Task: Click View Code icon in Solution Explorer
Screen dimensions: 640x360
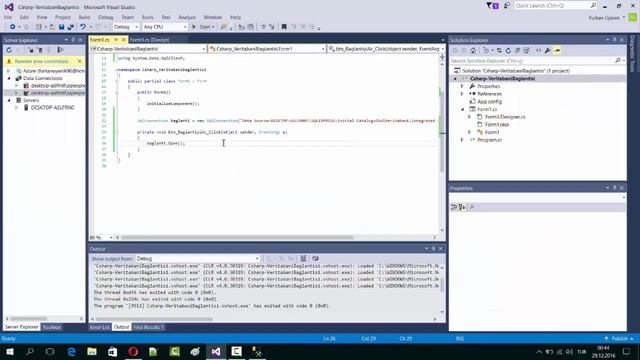Action: pos(538,51)
